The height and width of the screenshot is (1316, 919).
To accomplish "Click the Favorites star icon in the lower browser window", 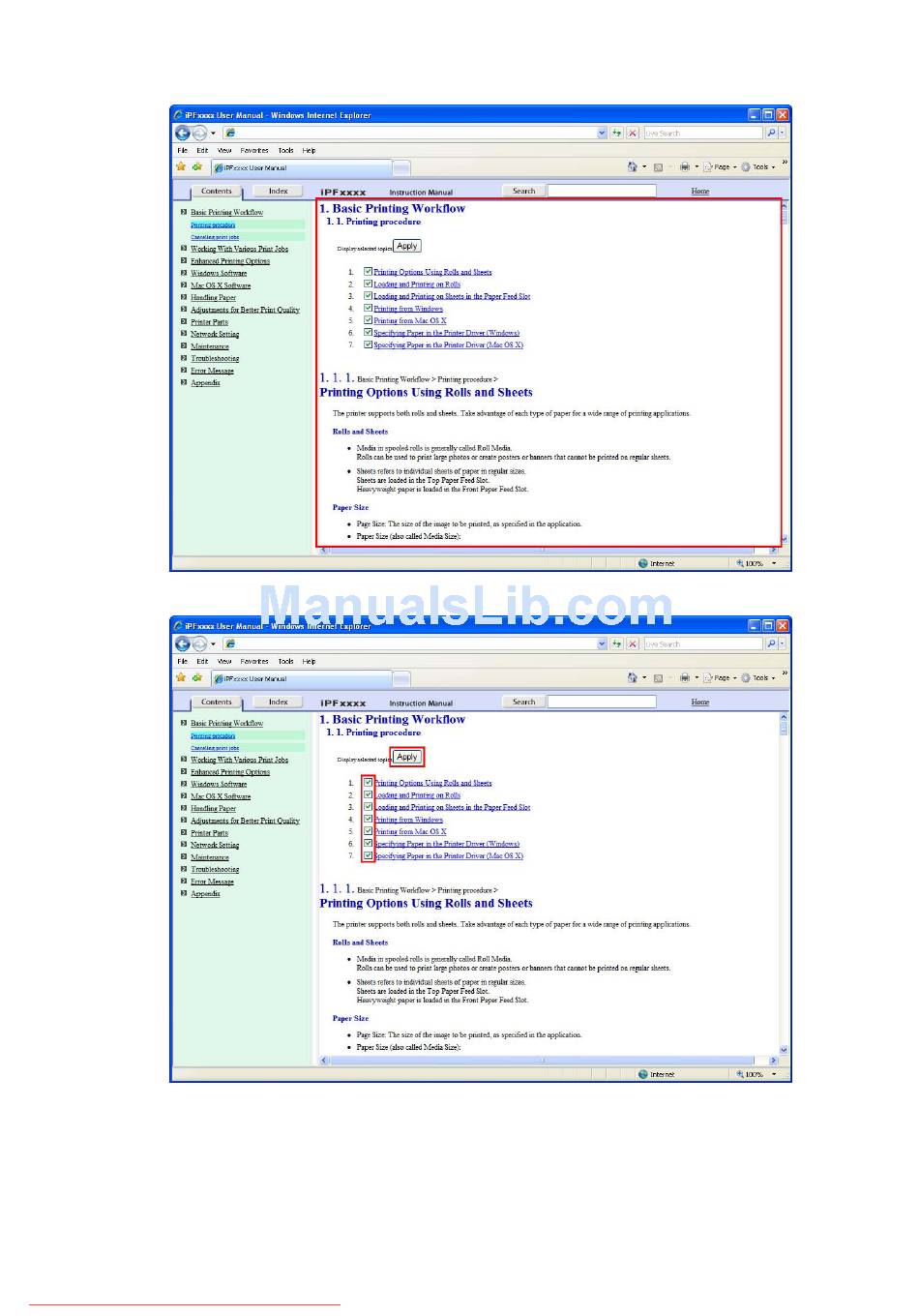I will click(181, 677).
